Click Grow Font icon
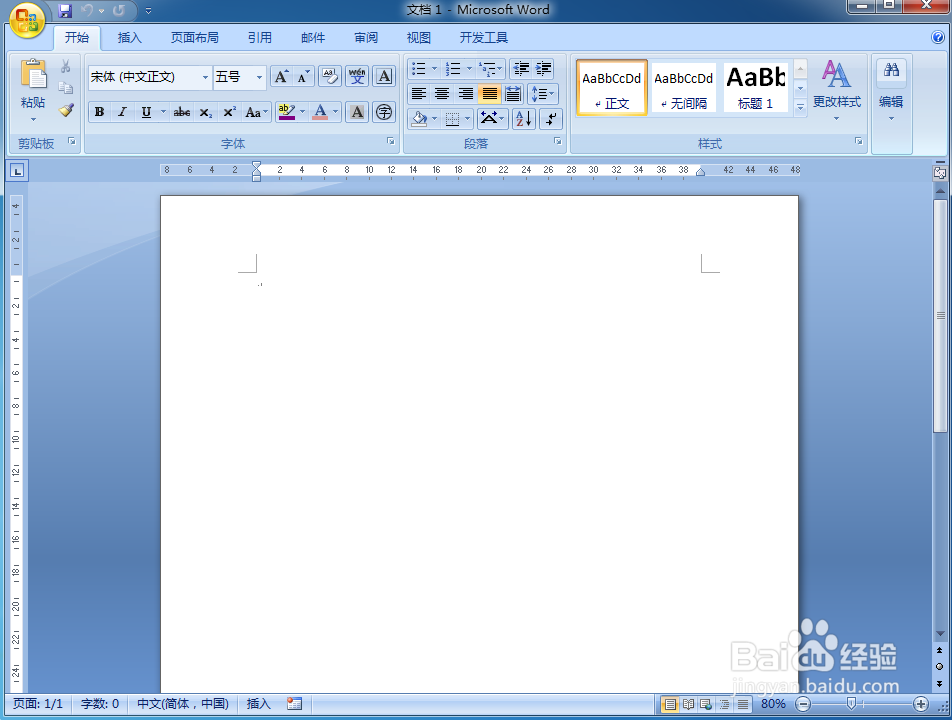 [x=281, y=77]
